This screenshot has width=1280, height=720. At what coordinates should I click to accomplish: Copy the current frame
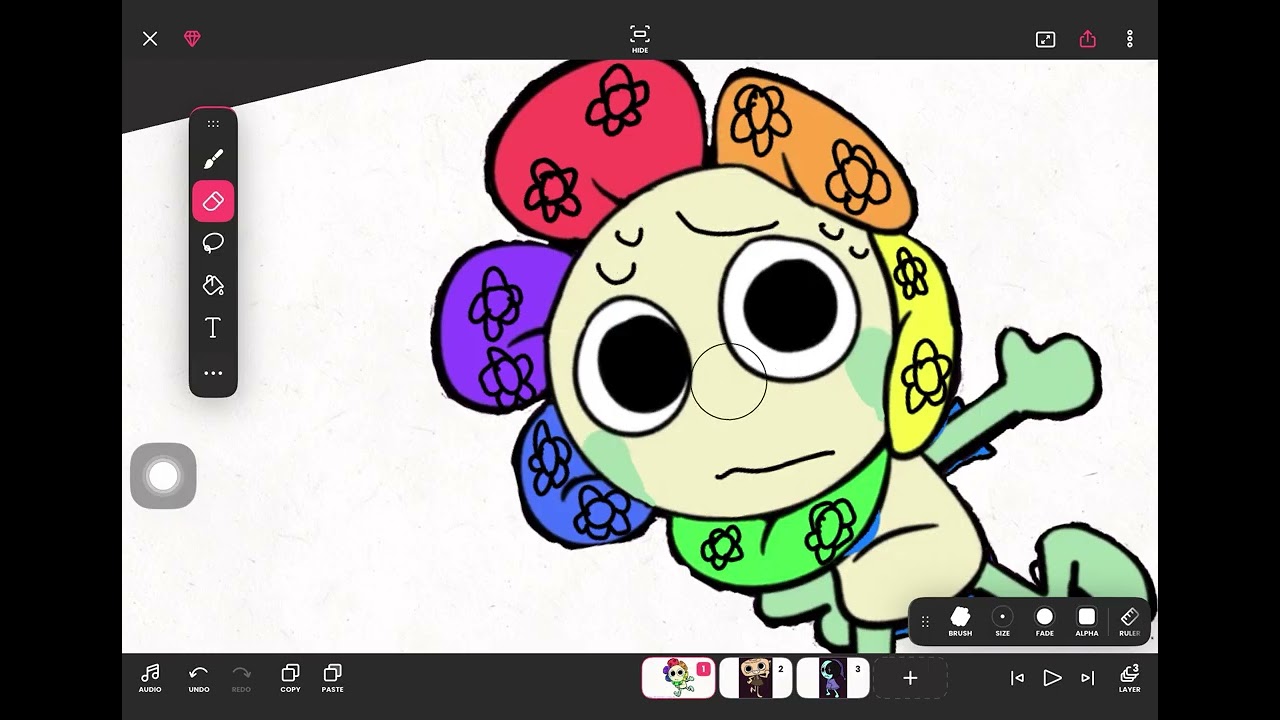[x=290, y=678]
